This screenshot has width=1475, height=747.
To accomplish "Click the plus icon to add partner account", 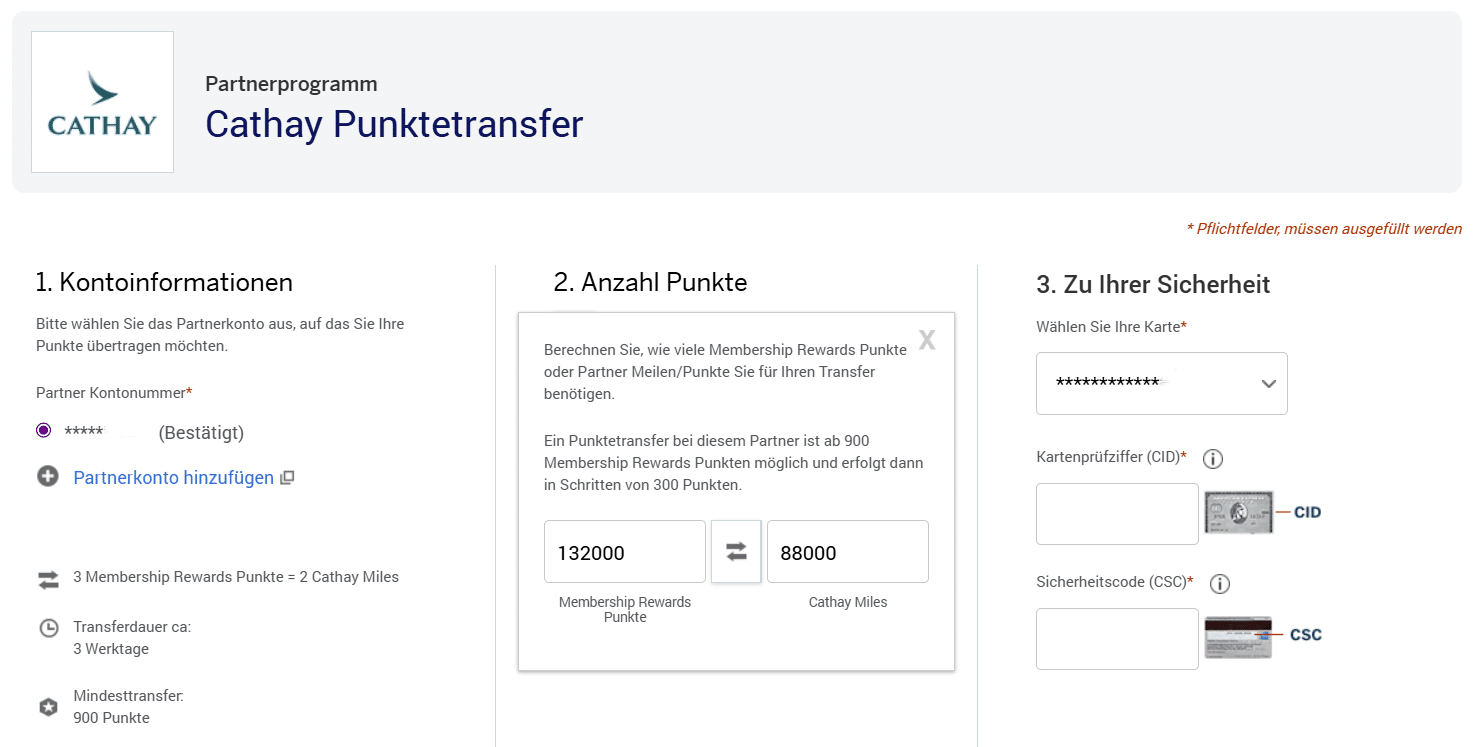I will click(48, 477).
